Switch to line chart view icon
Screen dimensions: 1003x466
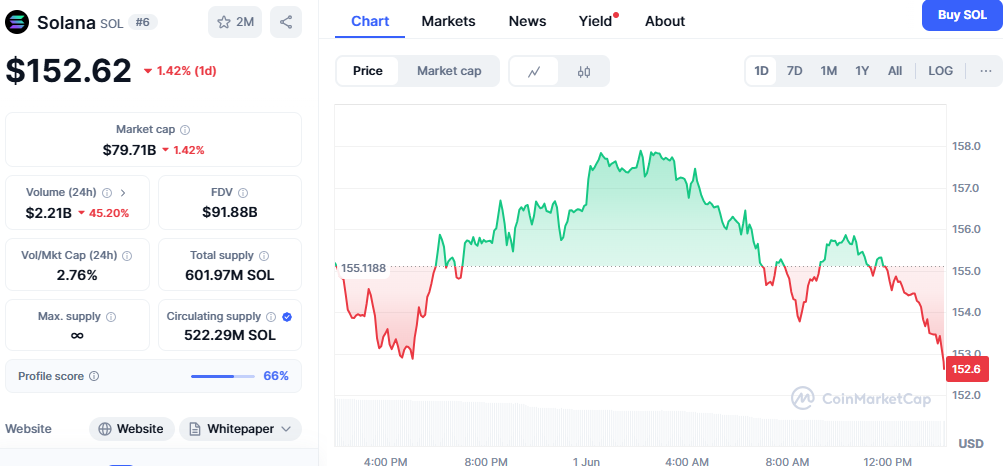pos(535,71)
